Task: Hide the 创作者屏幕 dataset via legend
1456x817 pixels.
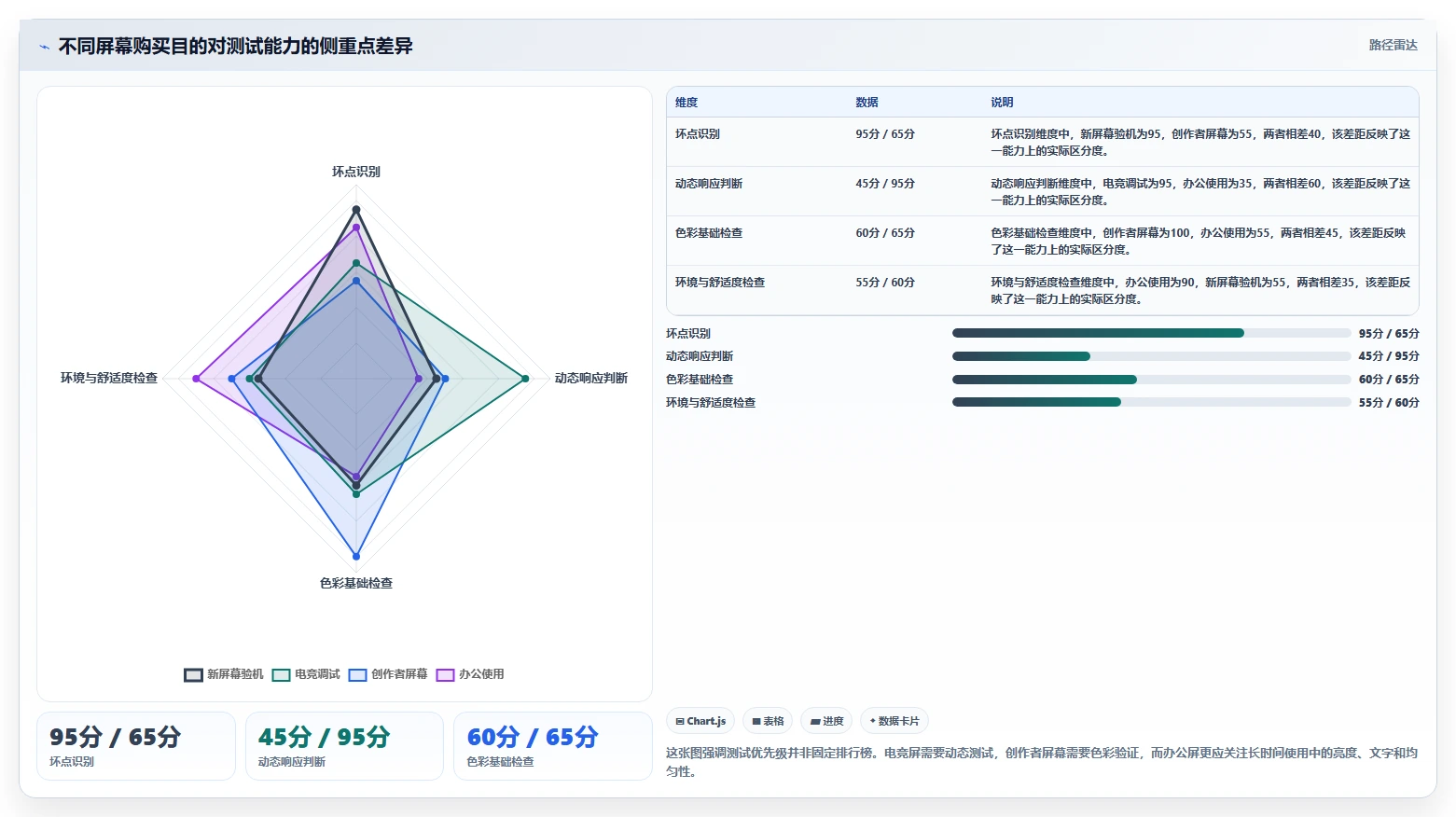Action: coord(388,674)
